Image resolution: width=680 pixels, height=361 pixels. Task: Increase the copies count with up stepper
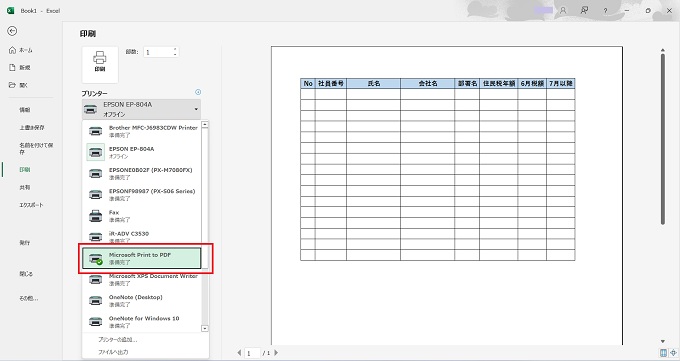point(175,49)
